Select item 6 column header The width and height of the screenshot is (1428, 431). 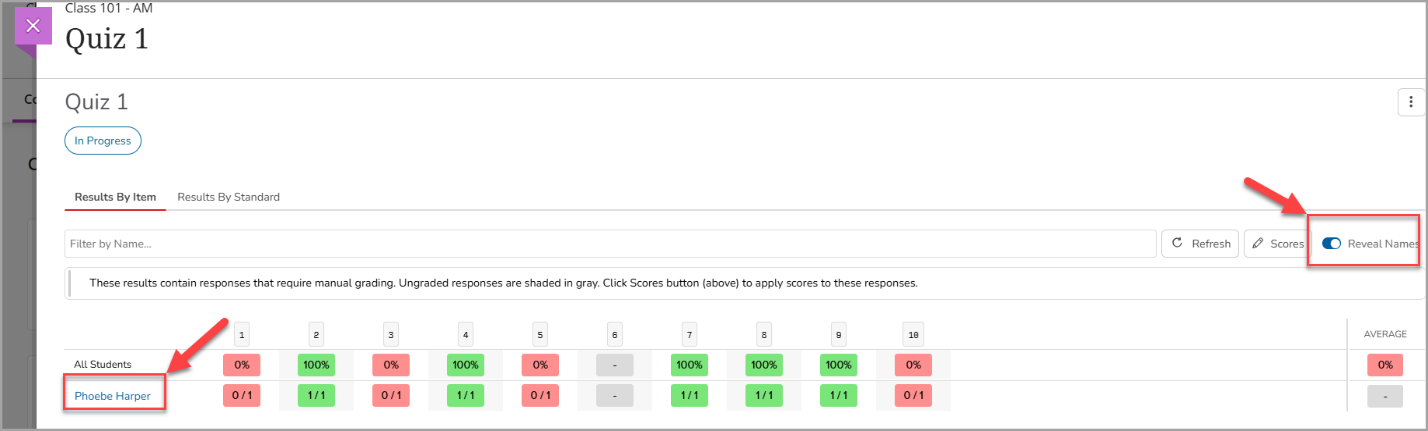614,333
